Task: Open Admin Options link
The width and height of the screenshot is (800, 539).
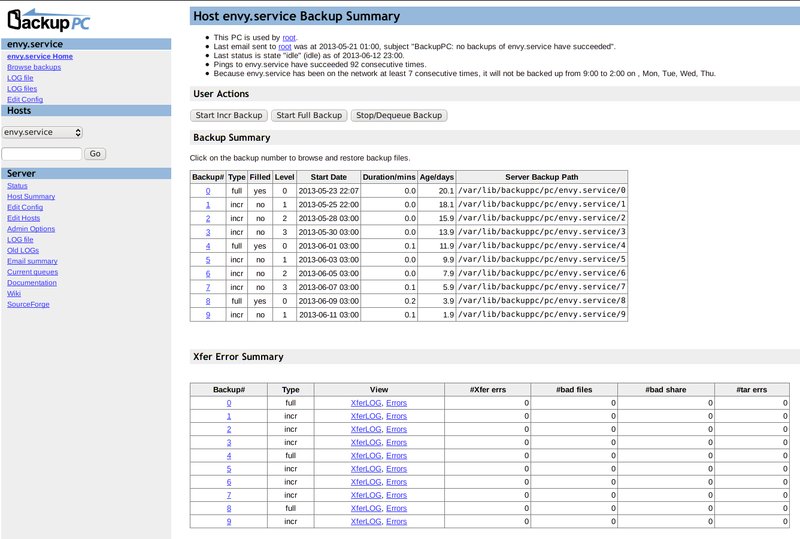Action: pos(31,229)
